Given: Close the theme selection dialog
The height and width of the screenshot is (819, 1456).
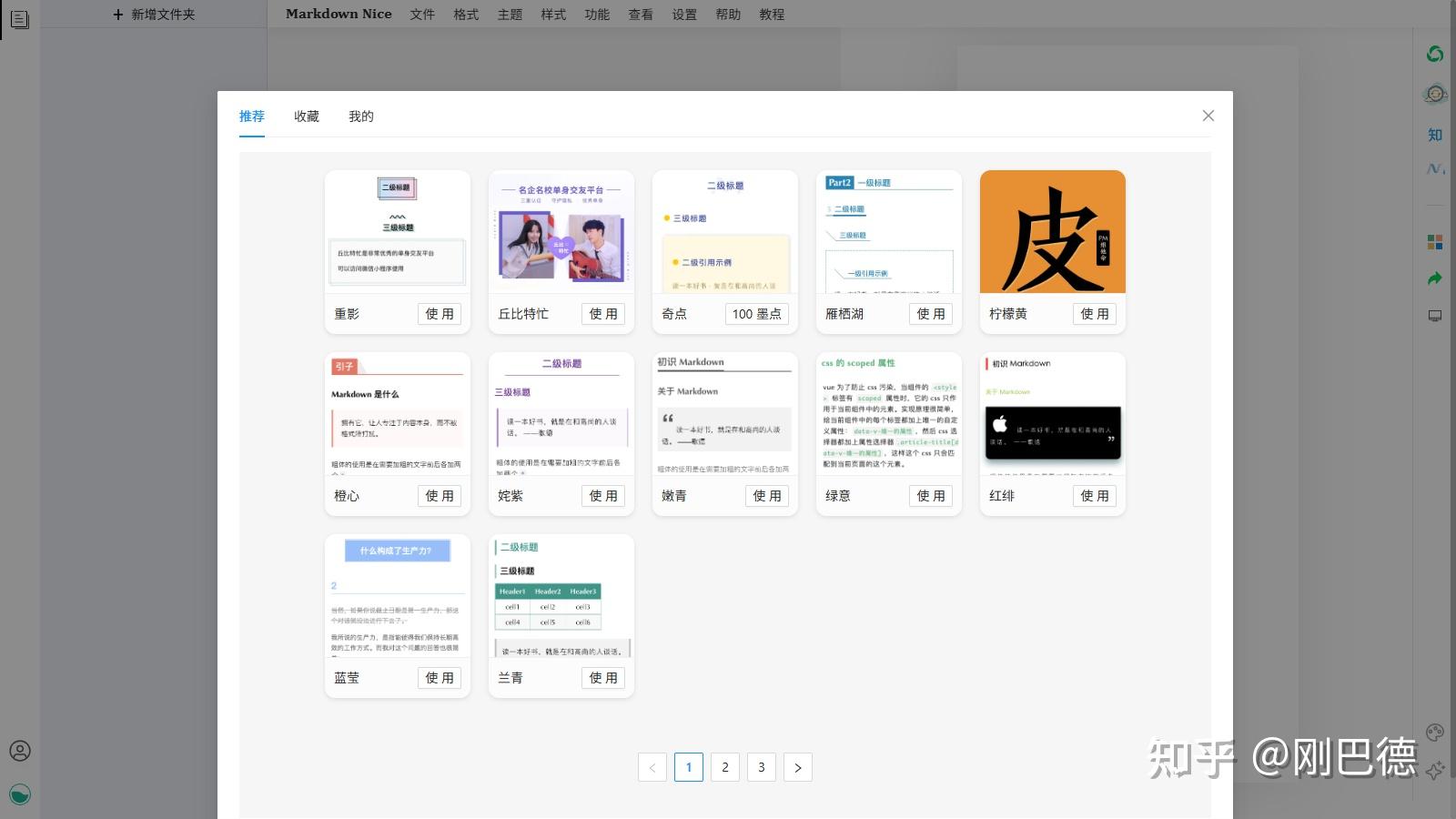Looking at the screenshot, I should (x=1208, y=116).
